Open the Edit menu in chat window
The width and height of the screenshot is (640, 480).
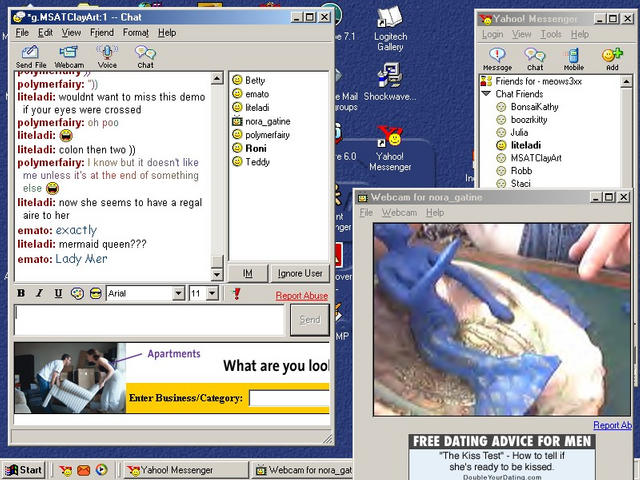point(45,33)
